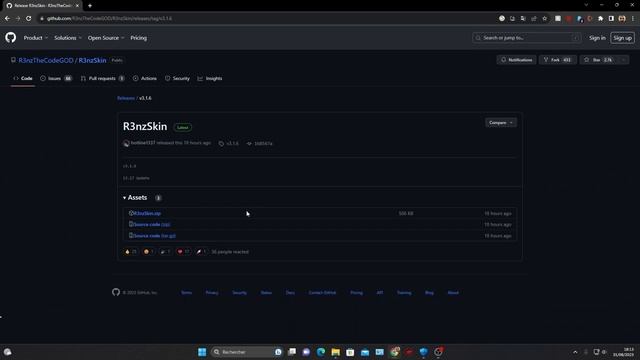The height and width of the screenshot is (360, 640).
Task: Open footer Terms link
Action: coord(187,293)
